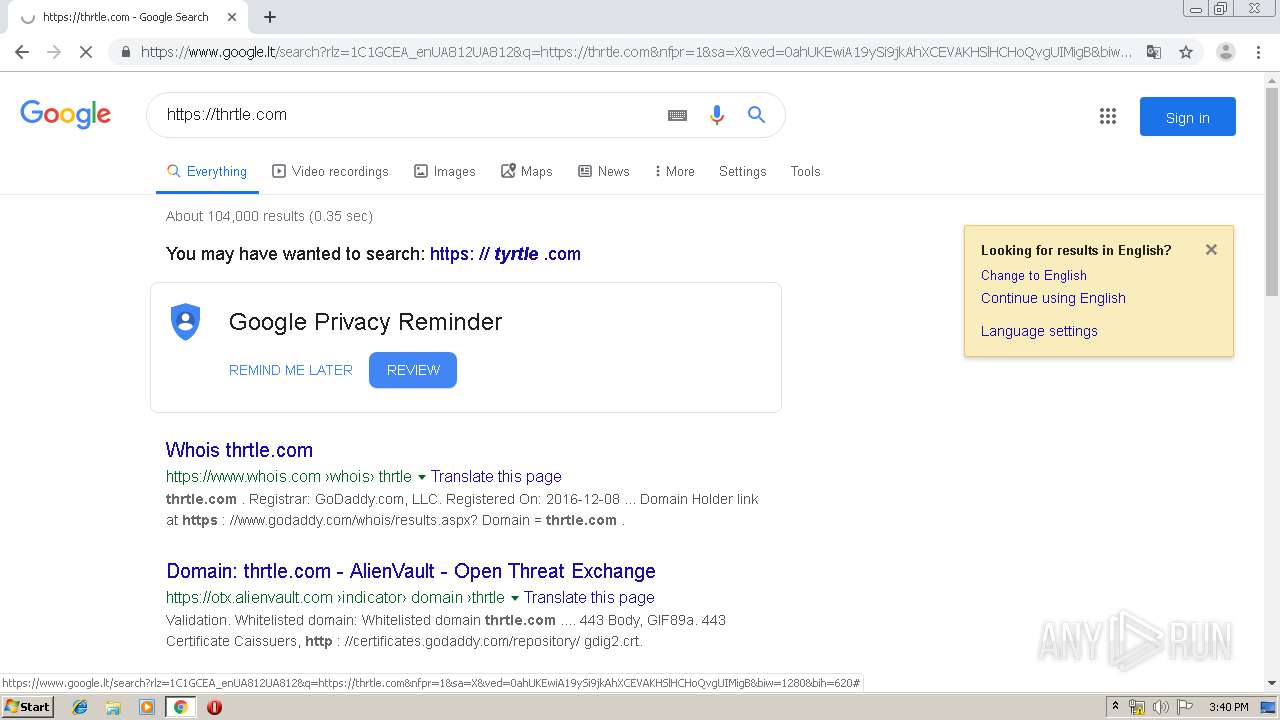Click the red antivirus taskbar icon
Viewport: 1280px width, 720px height.
[214, 707]
